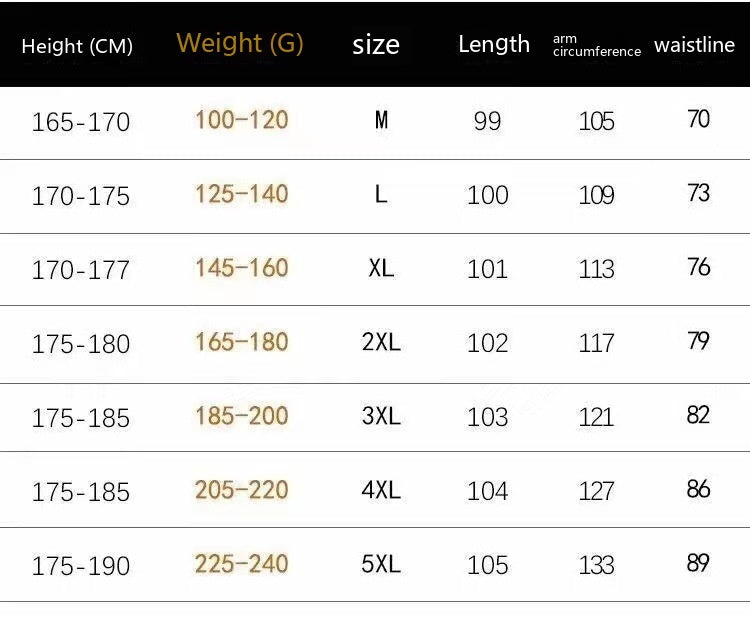Click the waistline value 70
The width and height of the screenshot is (750, 618).
coord(699,119)
